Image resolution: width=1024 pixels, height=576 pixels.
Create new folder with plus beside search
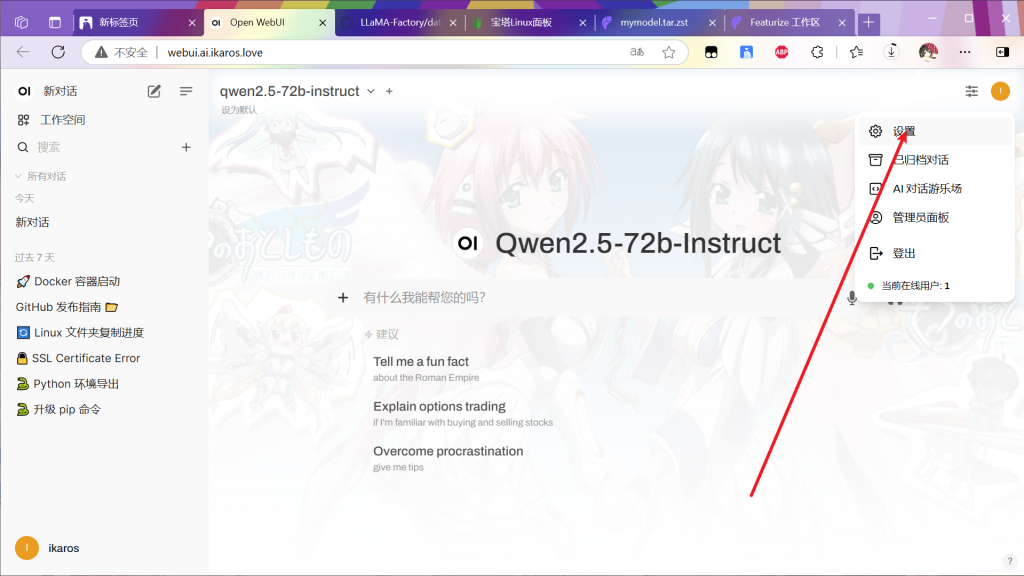pyautogui.click(x=186, y=148)
